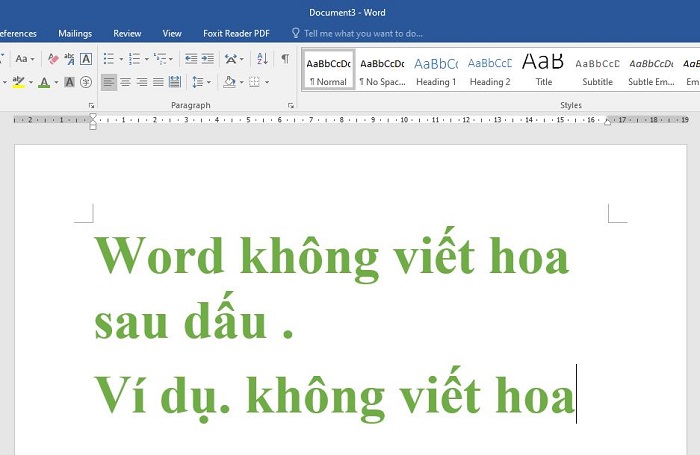The height and width of the screenshot is (455, 700).
Task: Click the Bullets list icon
Action: pos(108,59)
